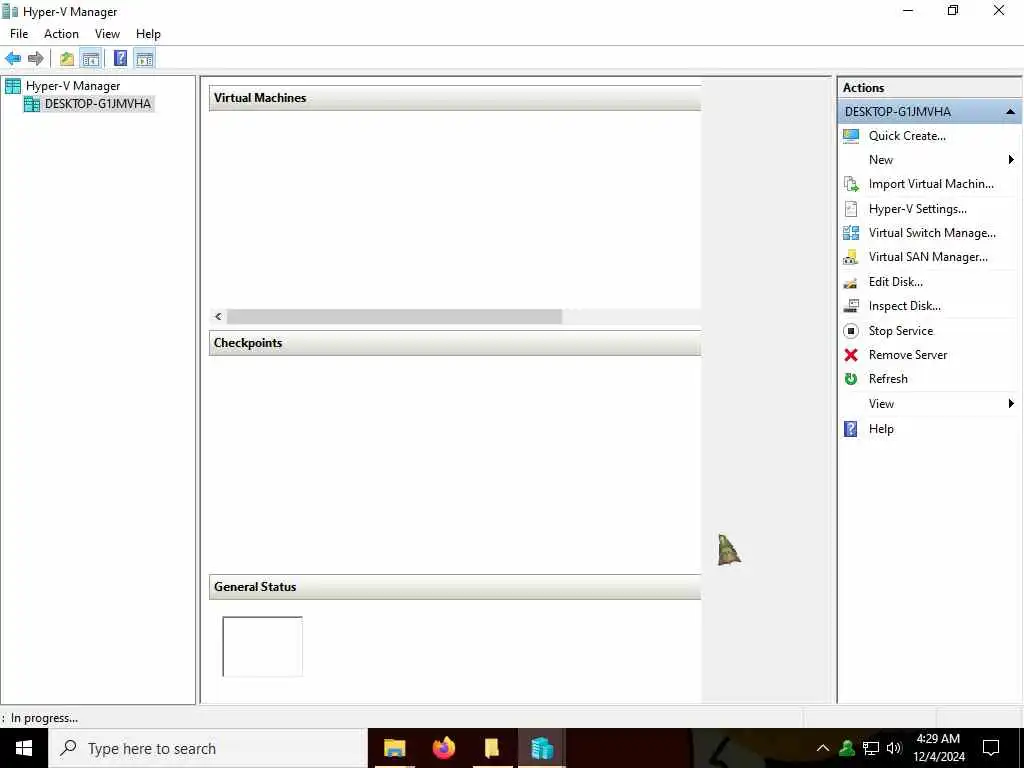Viewport: 1024px width, 768px height.
Task: Click the yellow notes taskbar icon
Action: point(492,748)
